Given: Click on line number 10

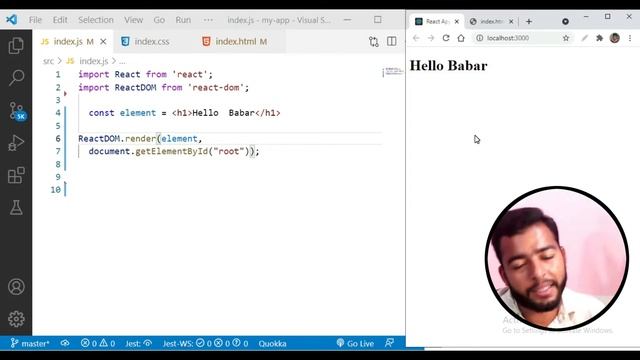Looking at the screenshot, I should pos(56,189).
